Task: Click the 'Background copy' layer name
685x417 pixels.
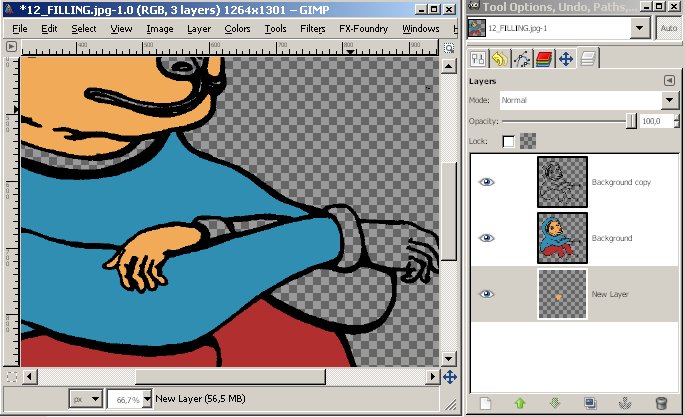Action: coord(621,182)
